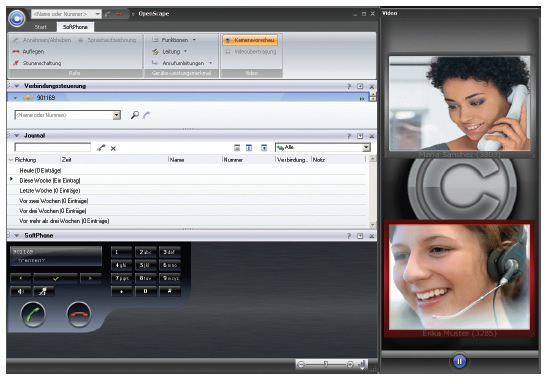Click the softphone star key
The height and width of the screenshot is (384, 546).
coord(121,291)
